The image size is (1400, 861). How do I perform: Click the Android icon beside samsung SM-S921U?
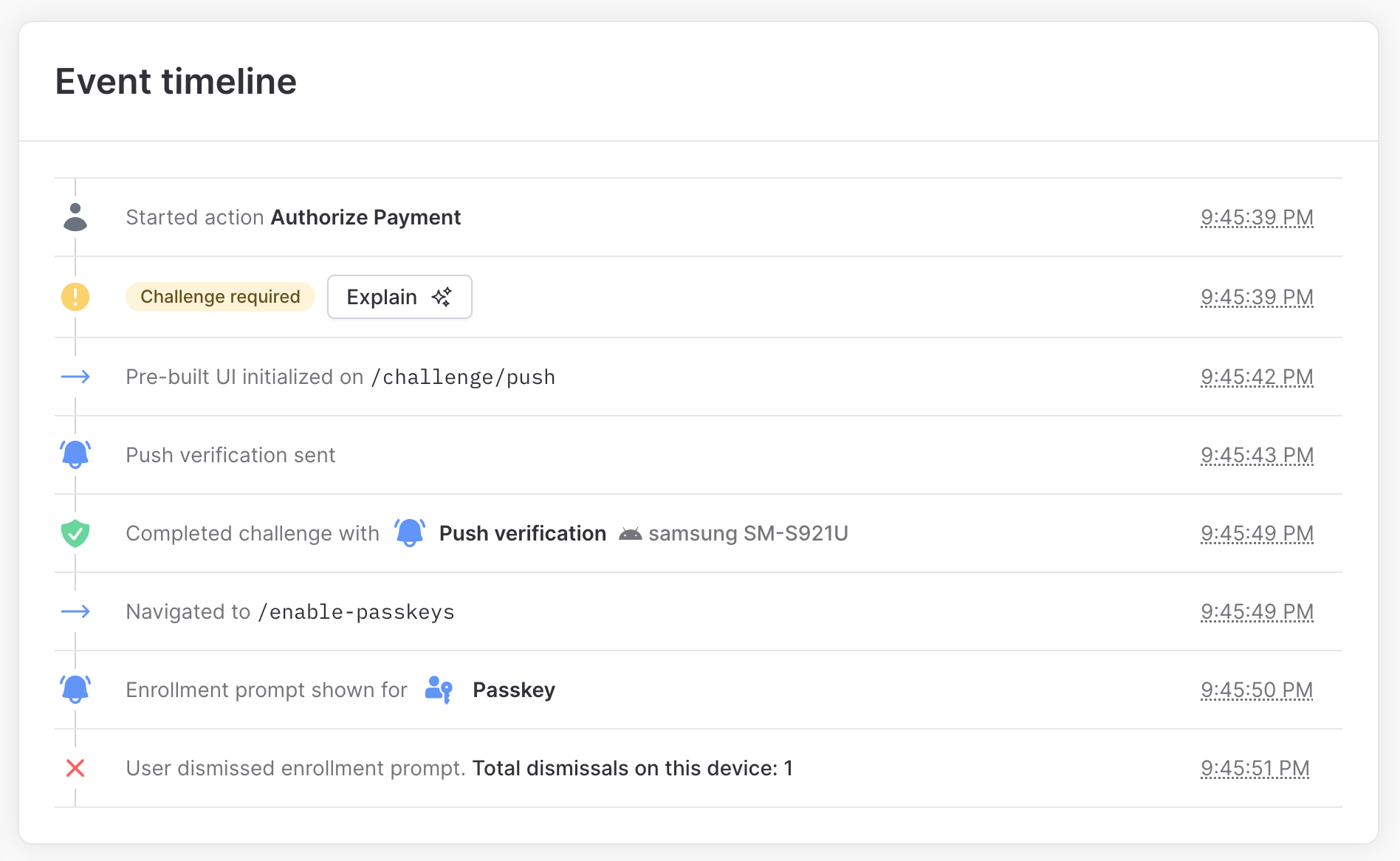[x=630, y=534]
